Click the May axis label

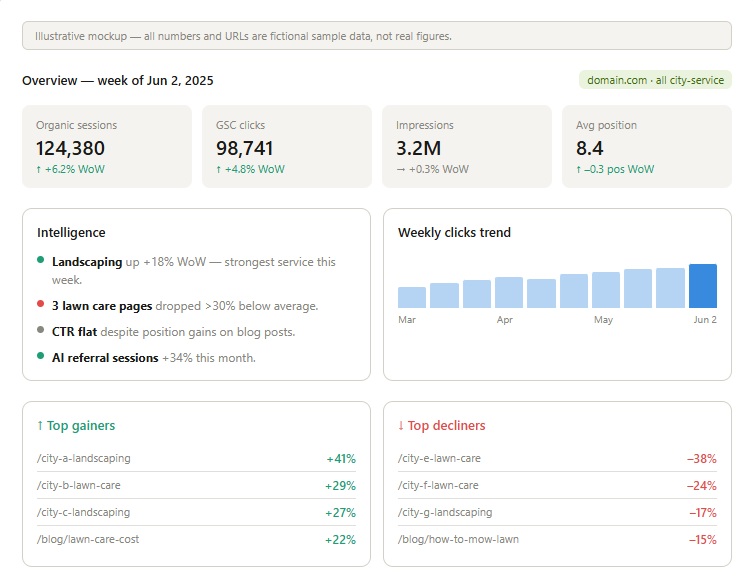(x=603, y=320)
